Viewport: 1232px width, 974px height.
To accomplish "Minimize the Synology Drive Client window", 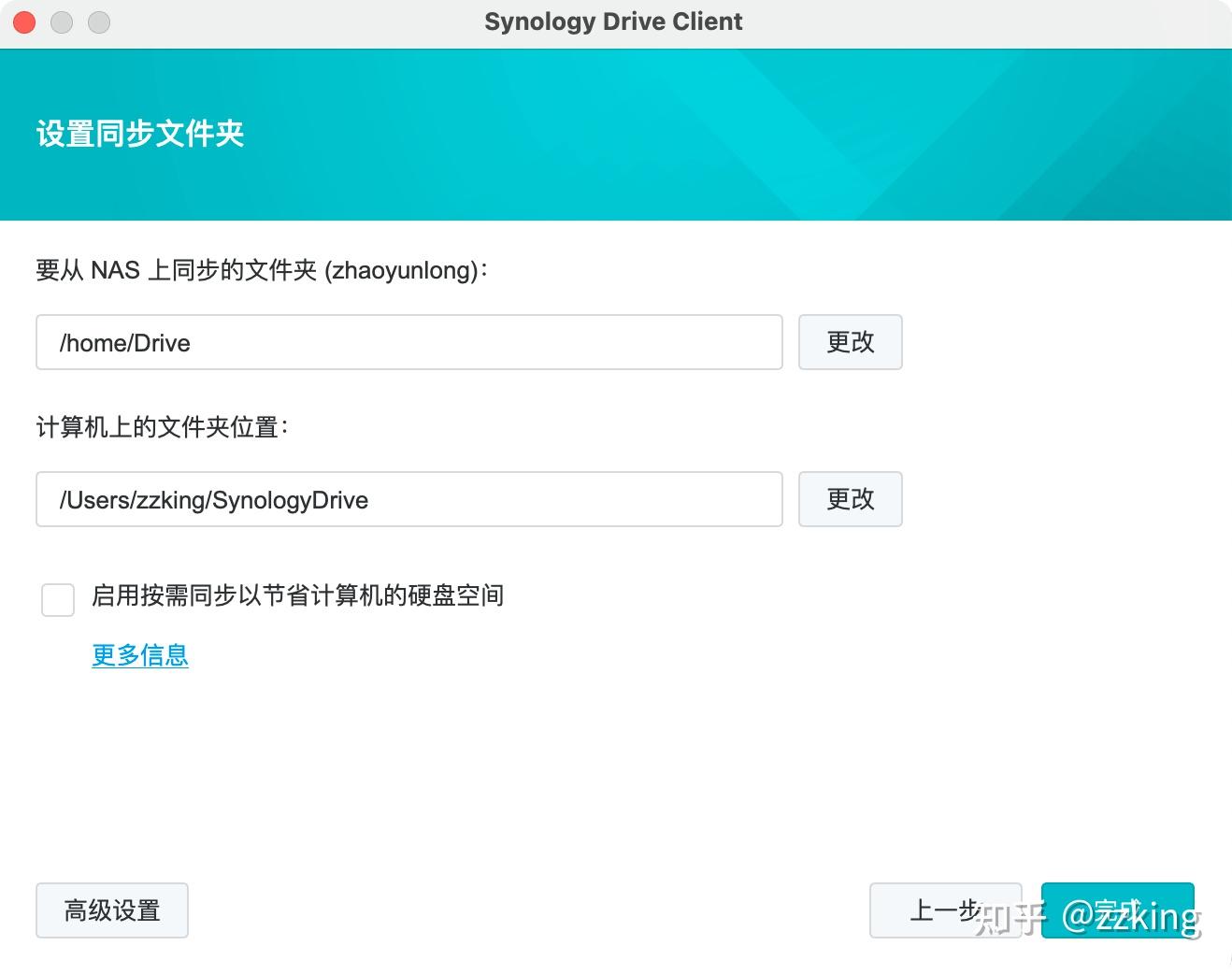I will tap(61, 21).
